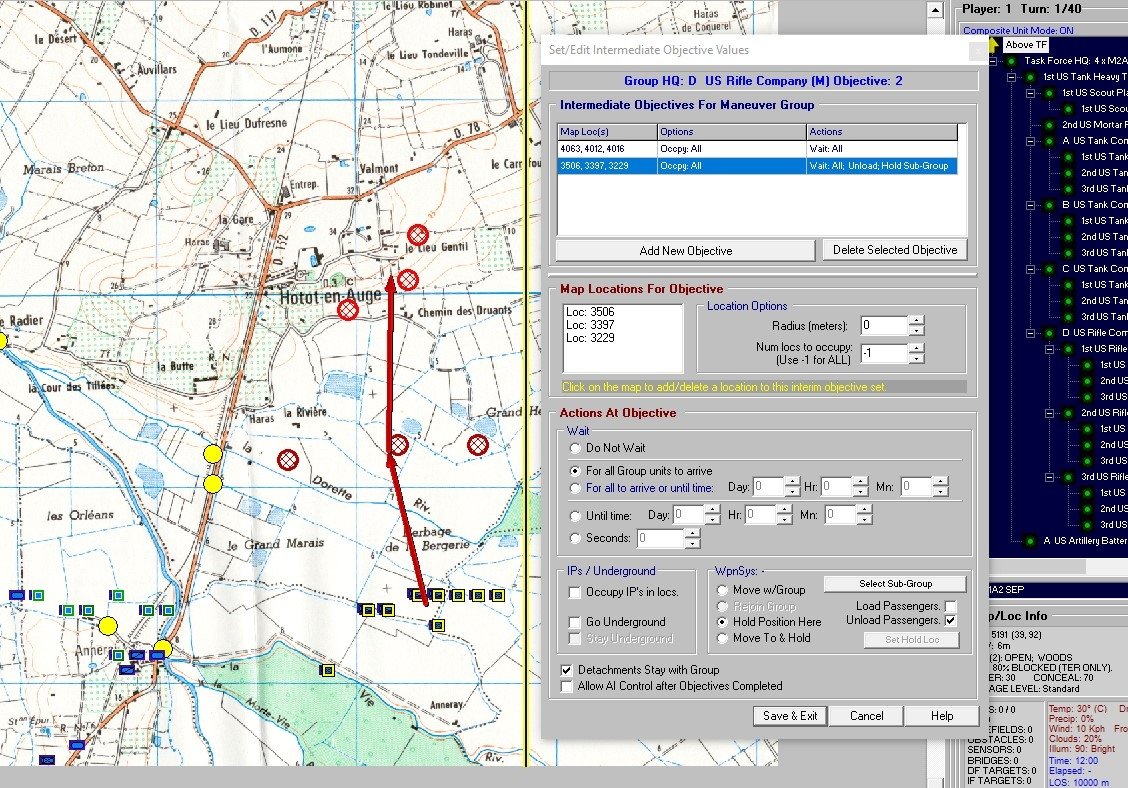
Task: Enable the Go Underground checkbox
Action: [575, 622]
